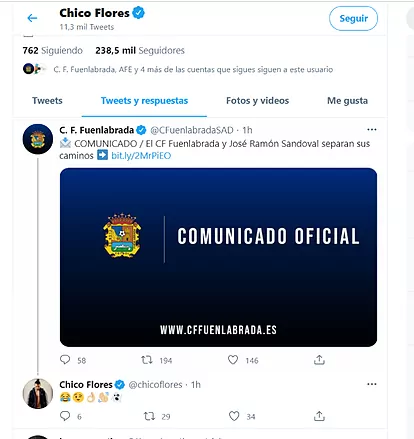
Task: Retweet Chico Flores's emoji tweet
Action: [149, 416]
